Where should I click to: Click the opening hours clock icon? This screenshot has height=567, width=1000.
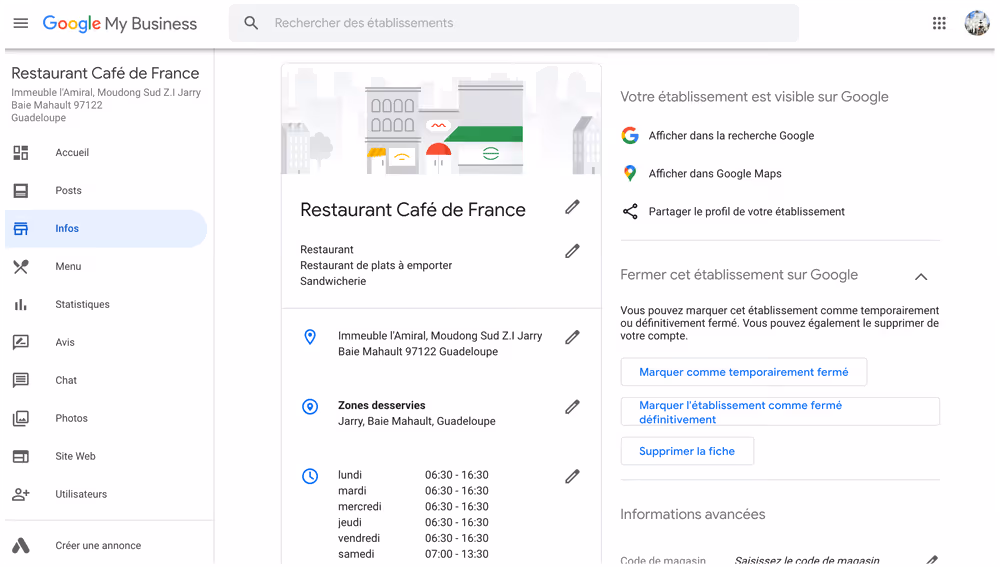tap(310, 476)
